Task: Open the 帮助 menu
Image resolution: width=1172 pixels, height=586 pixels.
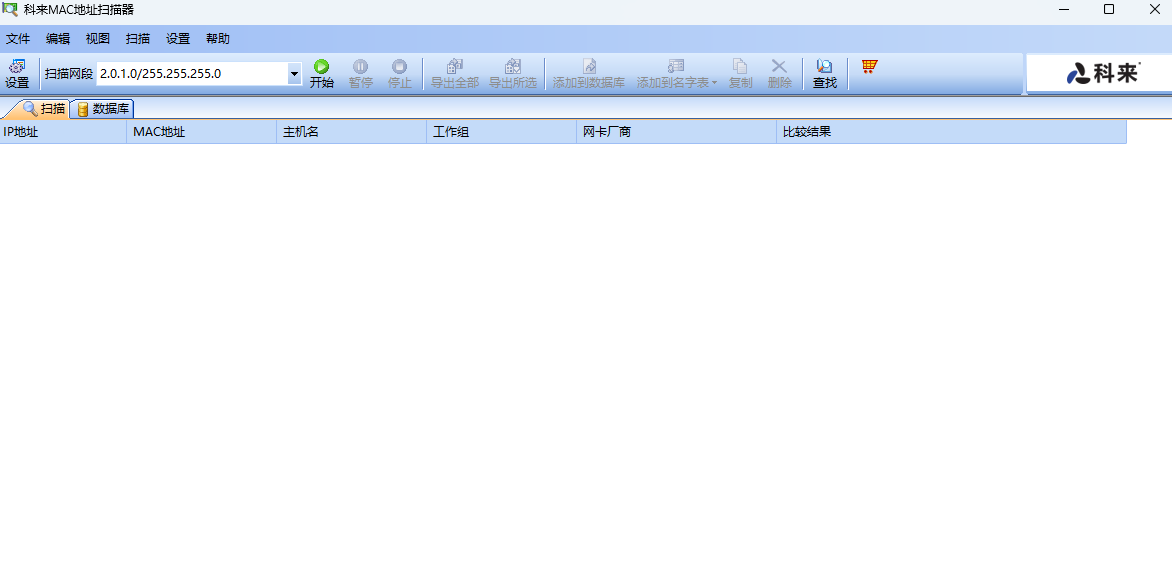Action: (217, 39)
